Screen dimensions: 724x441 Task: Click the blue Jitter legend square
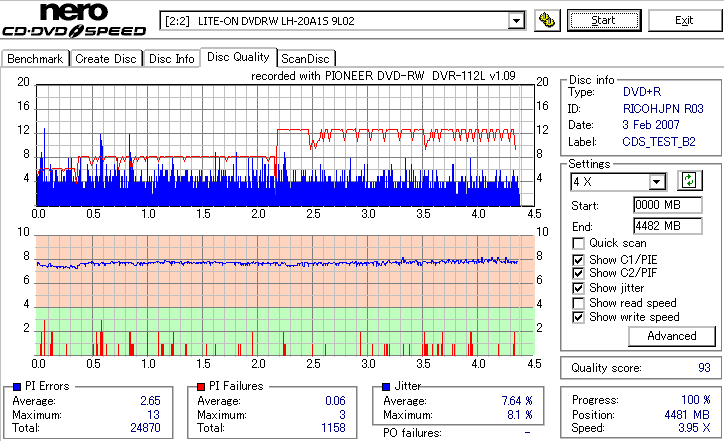tap(386, 387)
